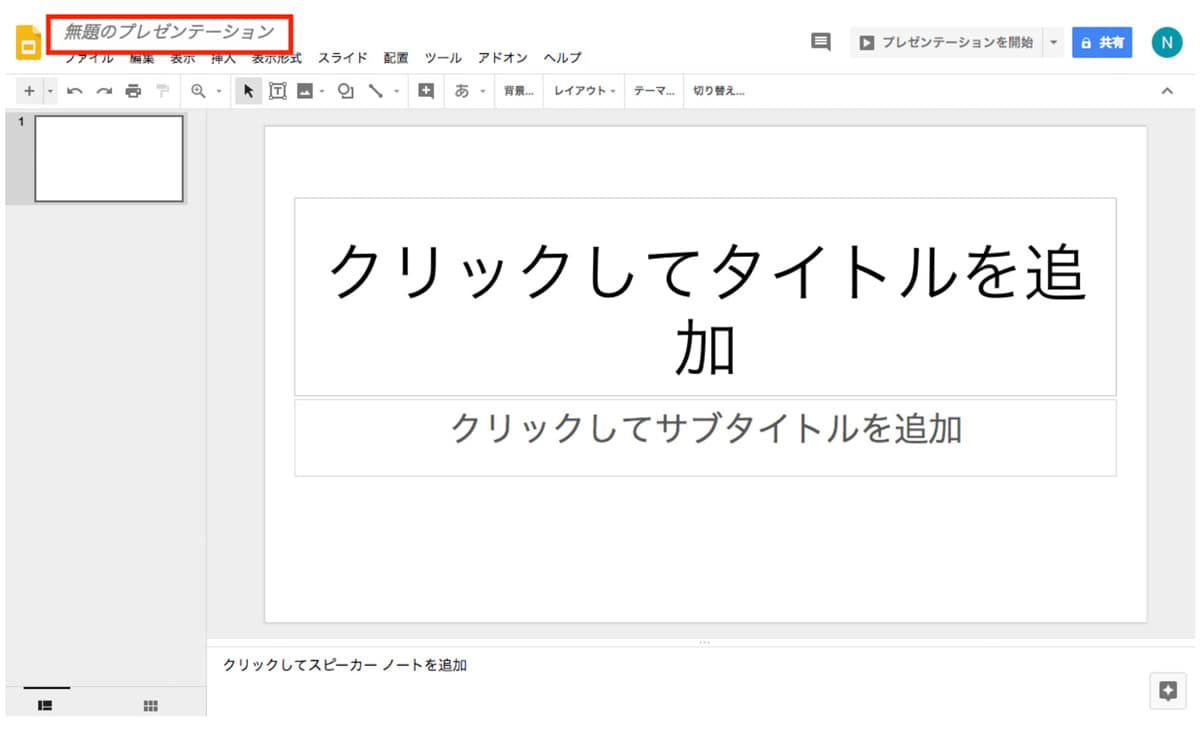Click the blue 共有 share button
This screenshot has width=1200, height=738.
[x=1102, y=43]
